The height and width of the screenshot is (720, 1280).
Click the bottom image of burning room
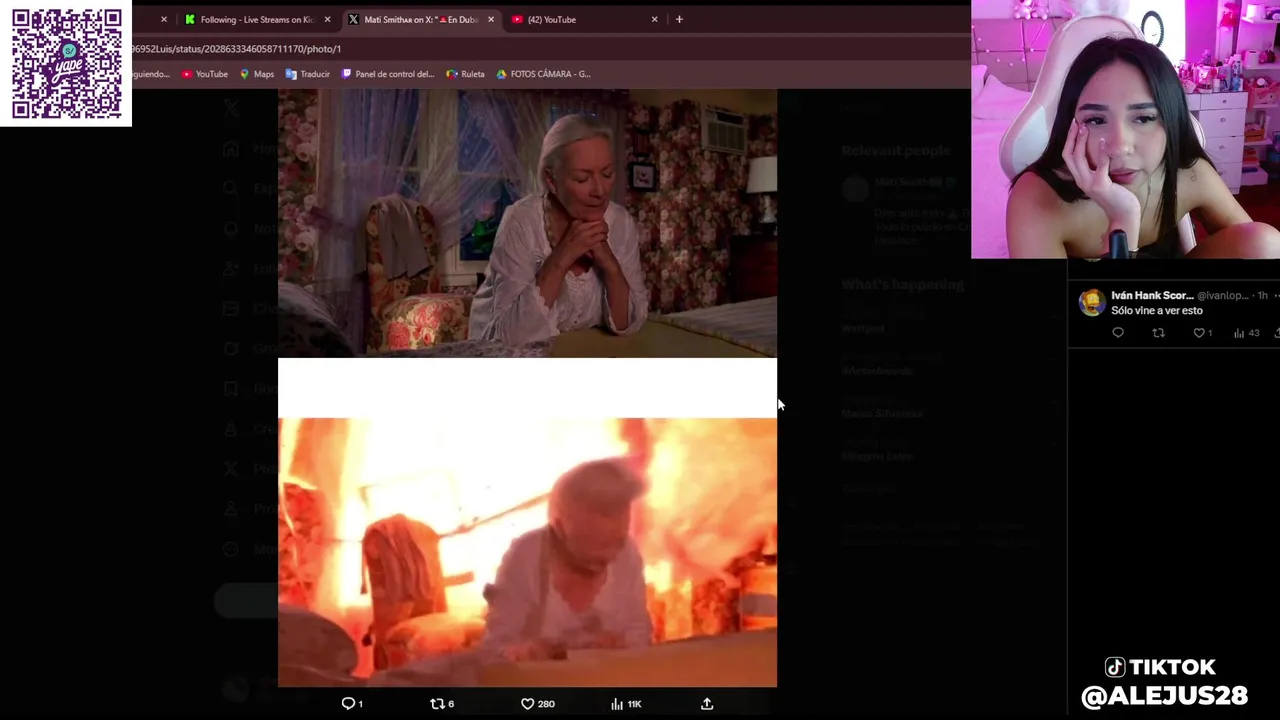[x=527, y=552]
